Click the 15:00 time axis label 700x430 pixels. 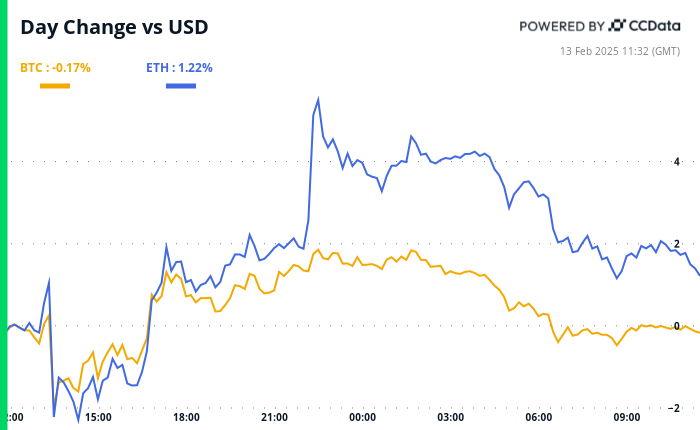[98, 417]
